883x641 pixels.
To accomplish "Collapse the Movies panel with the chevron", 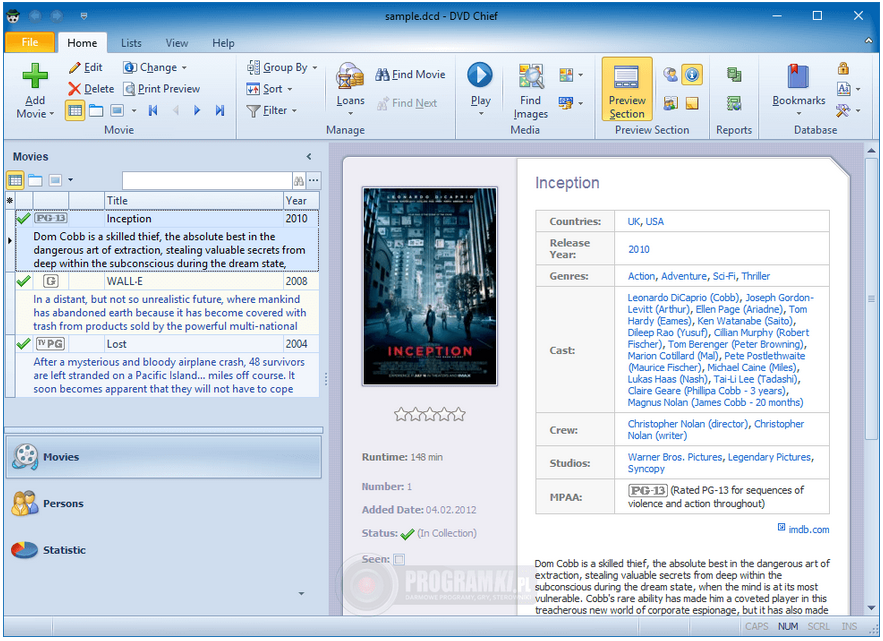I will (x=309, y=157).
